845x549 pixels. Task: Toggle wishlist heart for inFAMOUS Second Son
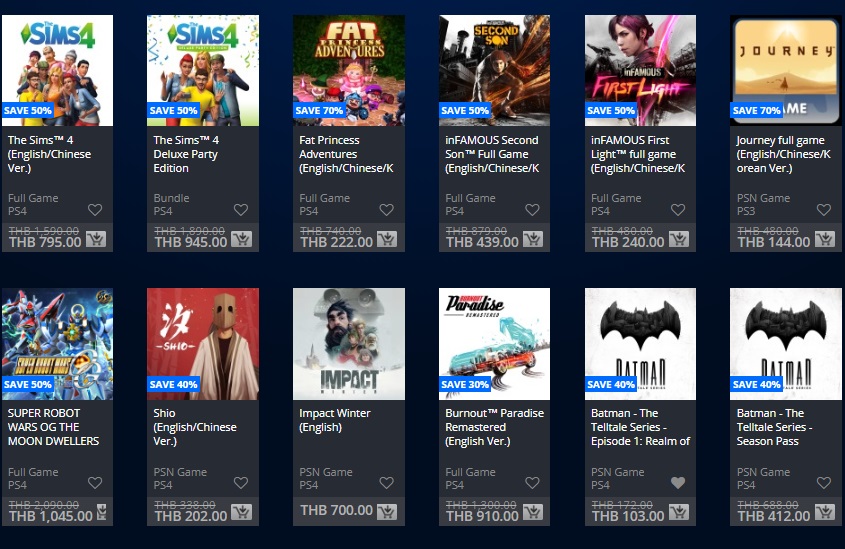coord(532,210)
